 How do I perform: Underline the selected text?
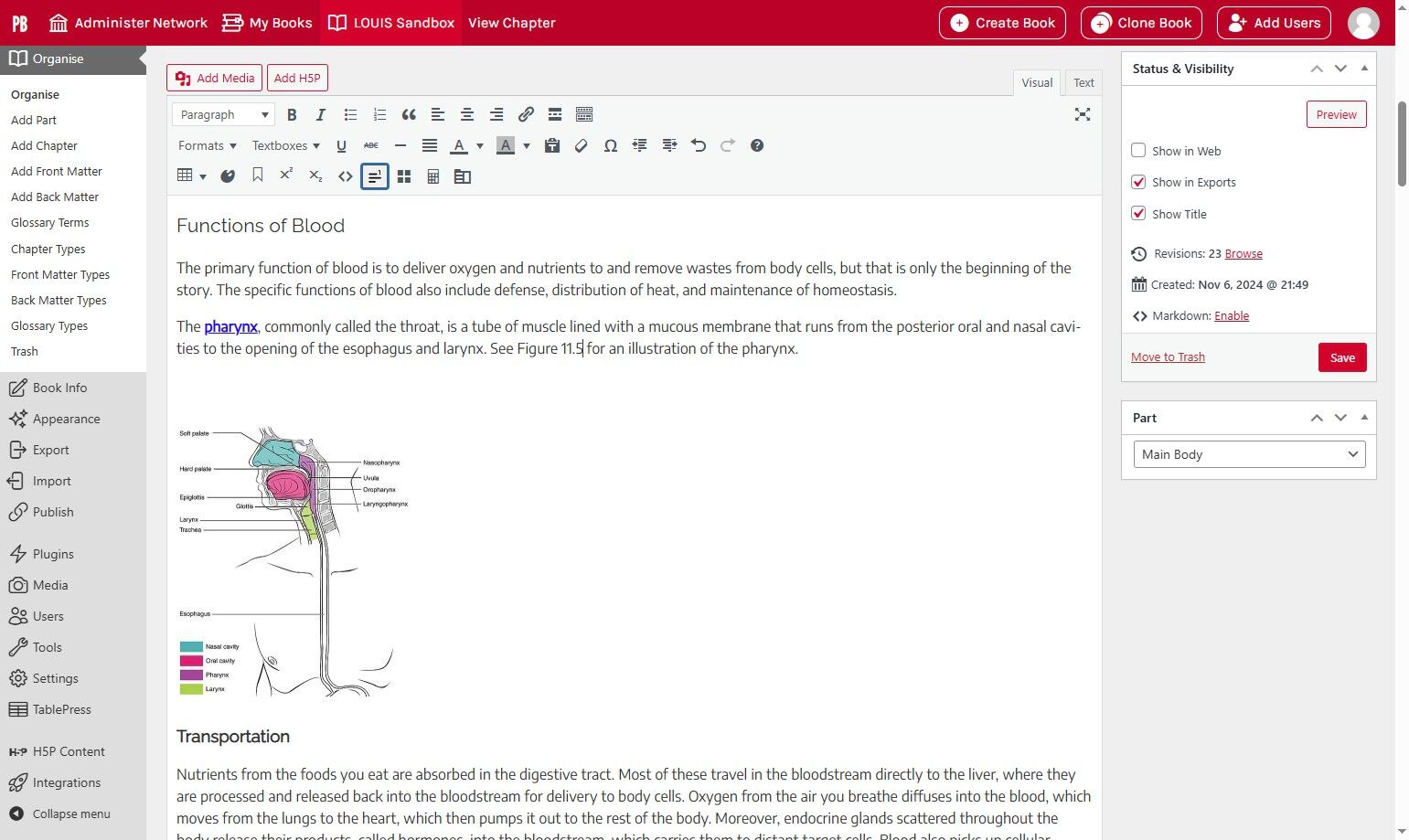point(341,145)
